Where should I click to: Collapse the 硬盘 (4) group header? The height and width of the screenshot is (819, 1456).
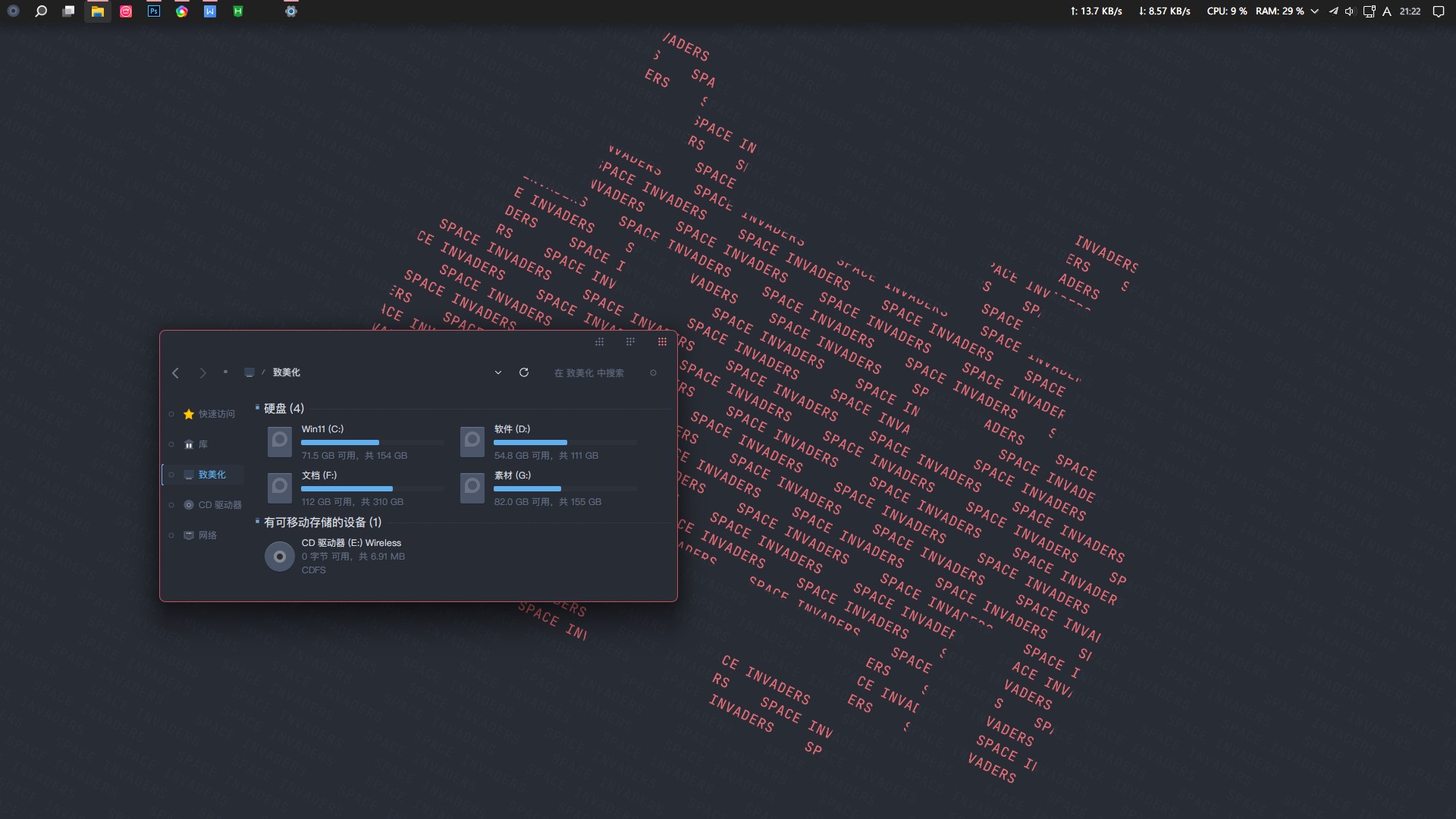[x=284, y=408]
